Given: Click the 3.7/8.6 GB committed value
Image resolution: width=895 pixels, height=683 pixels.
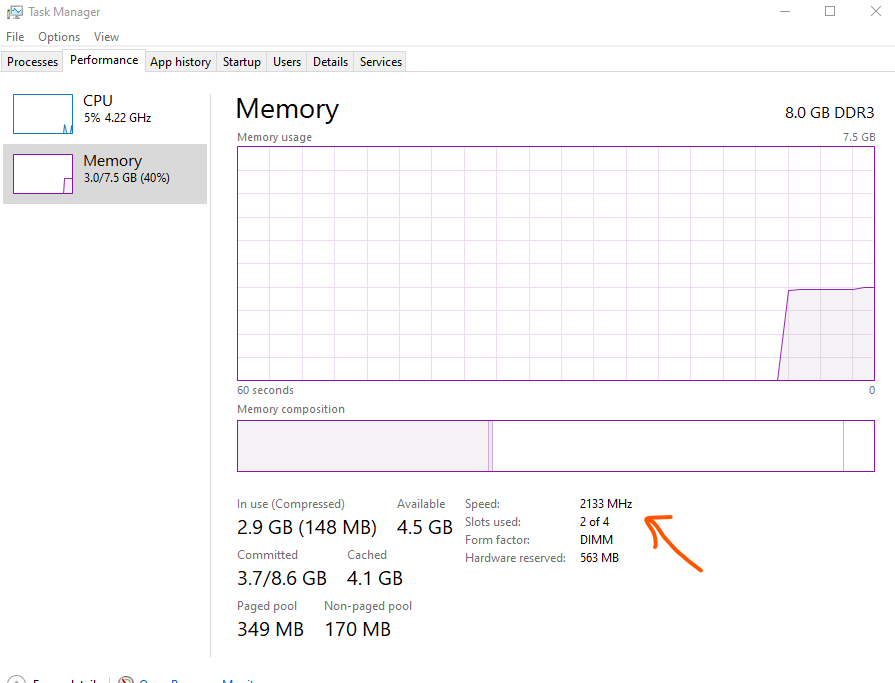Looking at the screenshot, I should [x=282, y=579].
